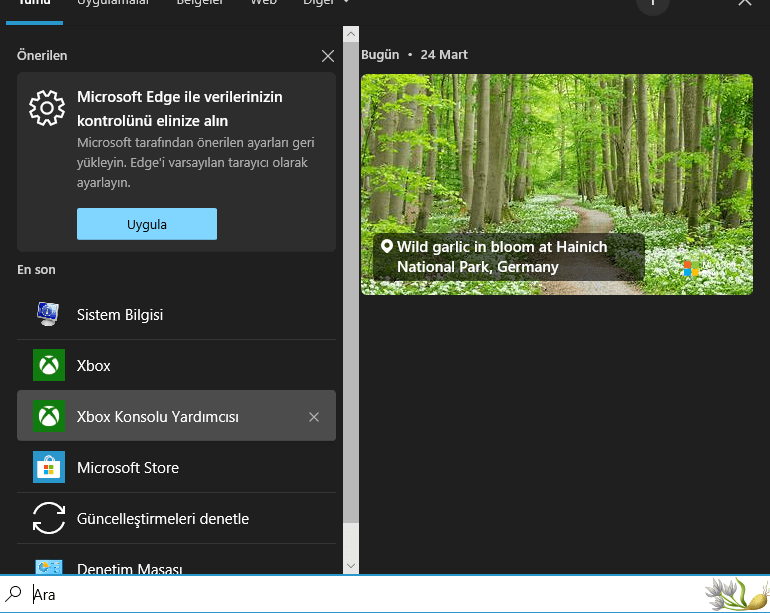The image size is (770, 613).
Task: Open Xbox Konsolu Yardımcısı entry text
Action: tap(158, 417)
